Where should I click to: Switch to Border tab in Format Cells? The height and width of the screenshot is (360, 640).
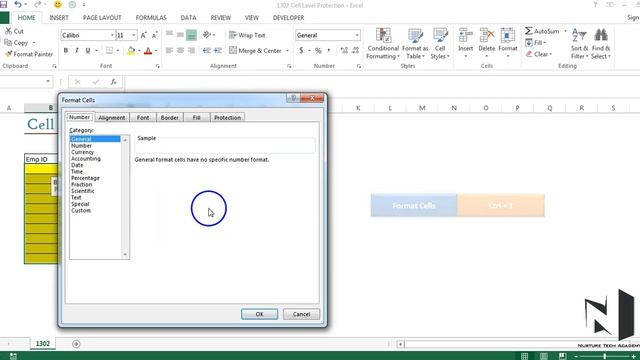(169, 118)
